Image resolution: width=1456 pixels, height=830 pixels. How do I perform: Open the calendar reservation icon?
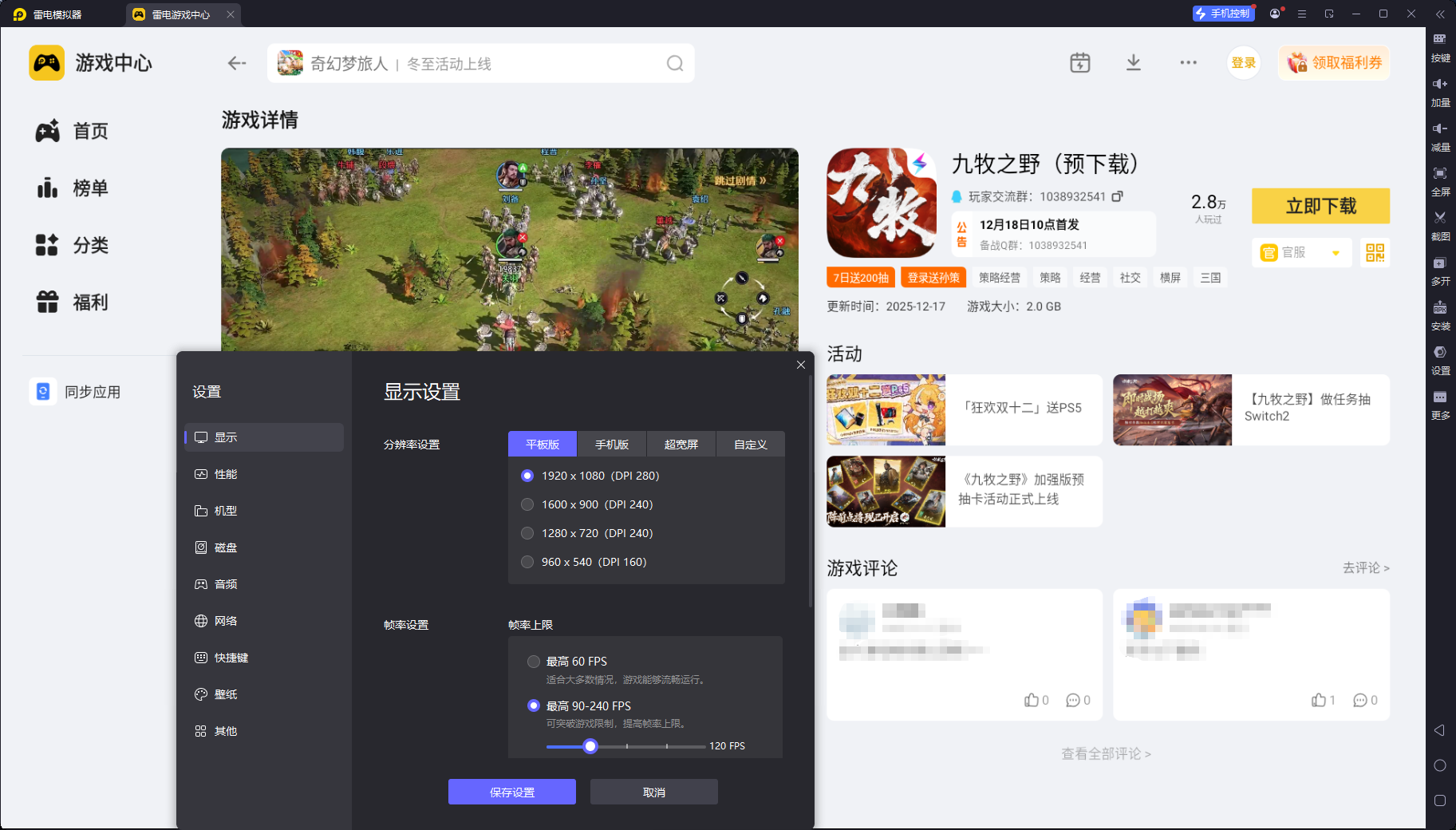(1080, 63)
